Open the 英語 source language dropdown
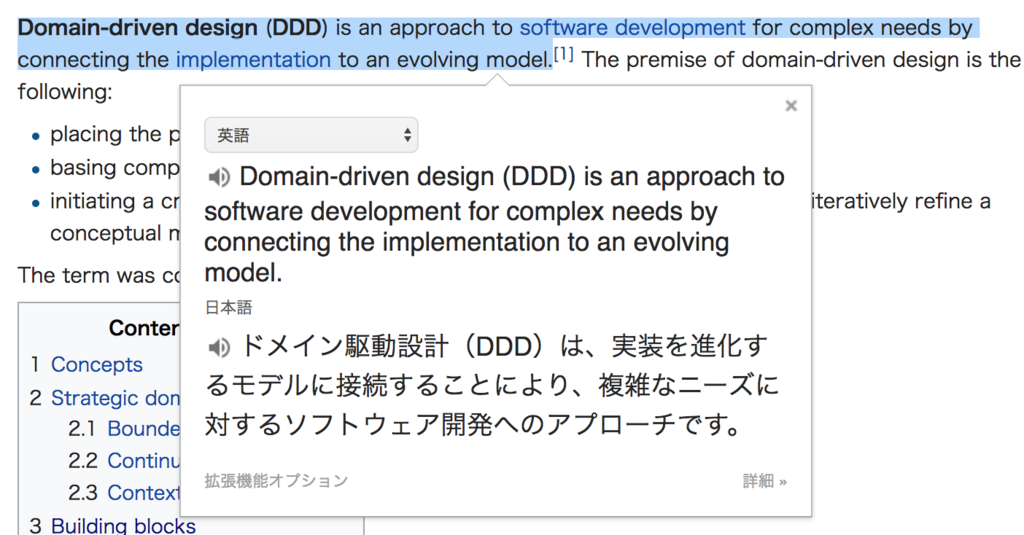1024x535 pixels. point(311,135)
